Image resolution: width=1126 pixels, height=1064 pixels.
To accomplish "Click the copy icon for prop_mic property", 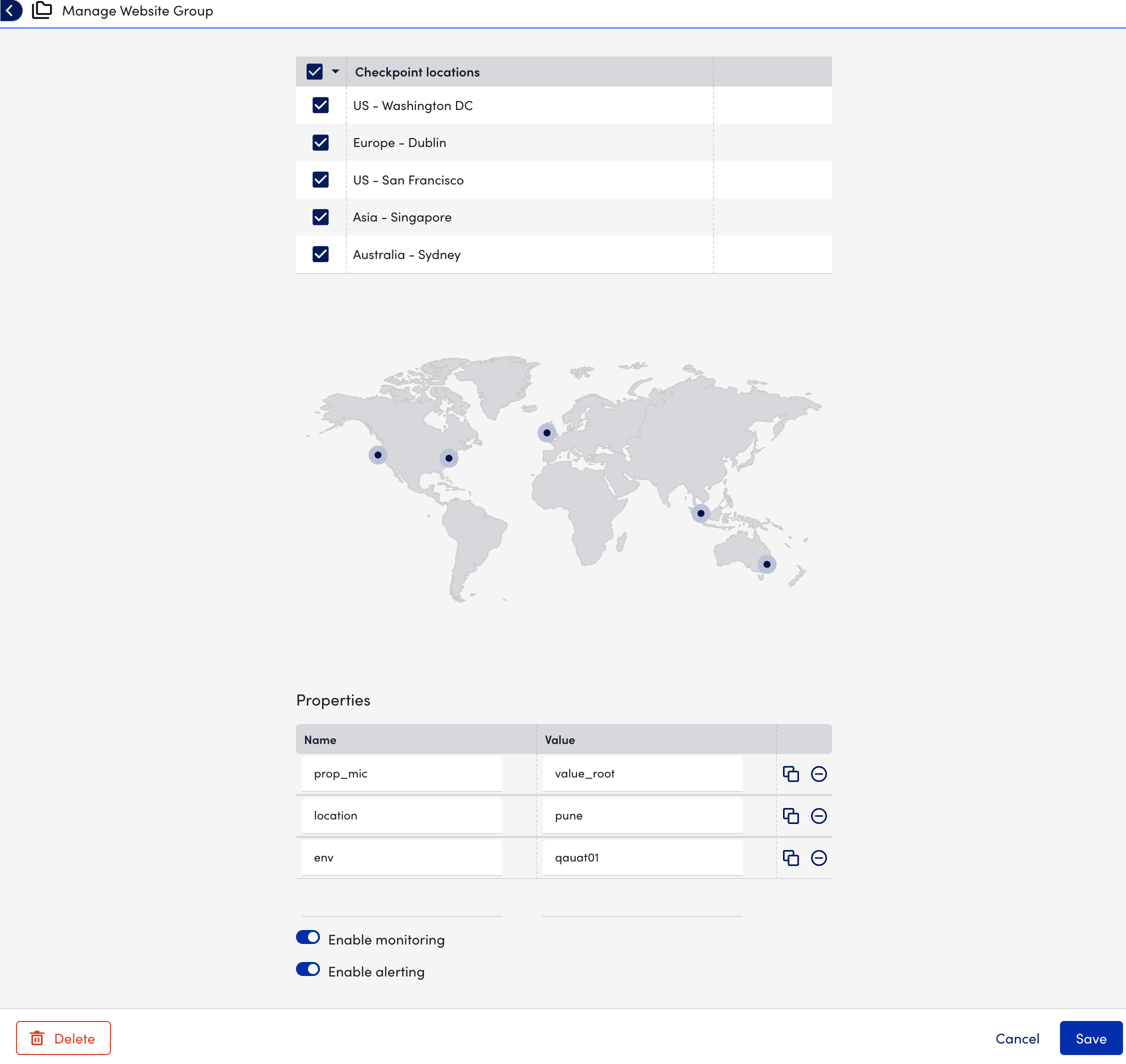I will coord(790,773).
